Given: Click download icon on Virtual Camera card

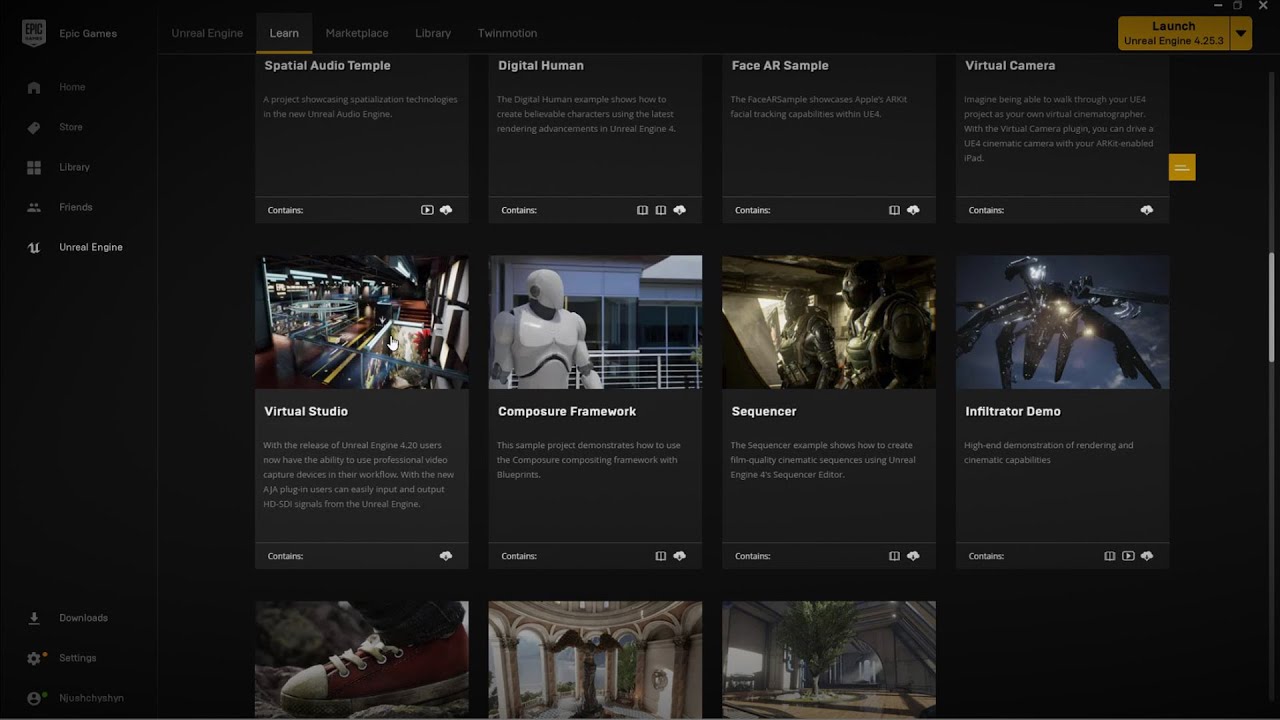Looking at the screenshot, I should tap(1147, 210).
